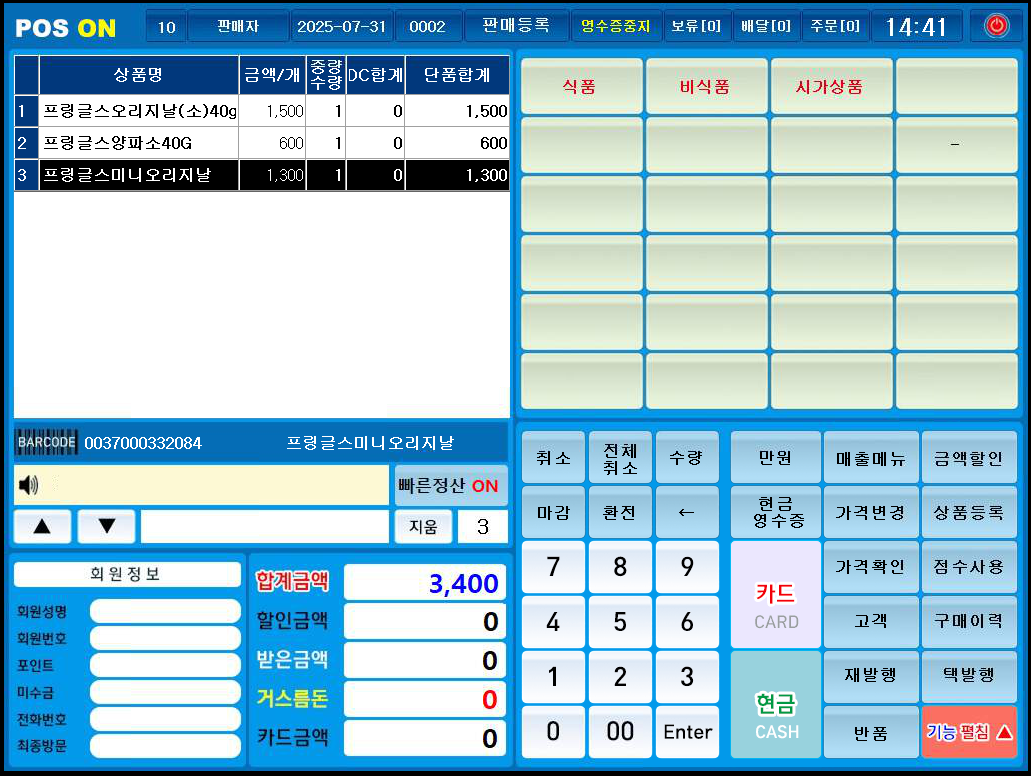This screenshot has width=1031, height=776.
Task: Move selection down with down arrow
Action: pos(107,526)
